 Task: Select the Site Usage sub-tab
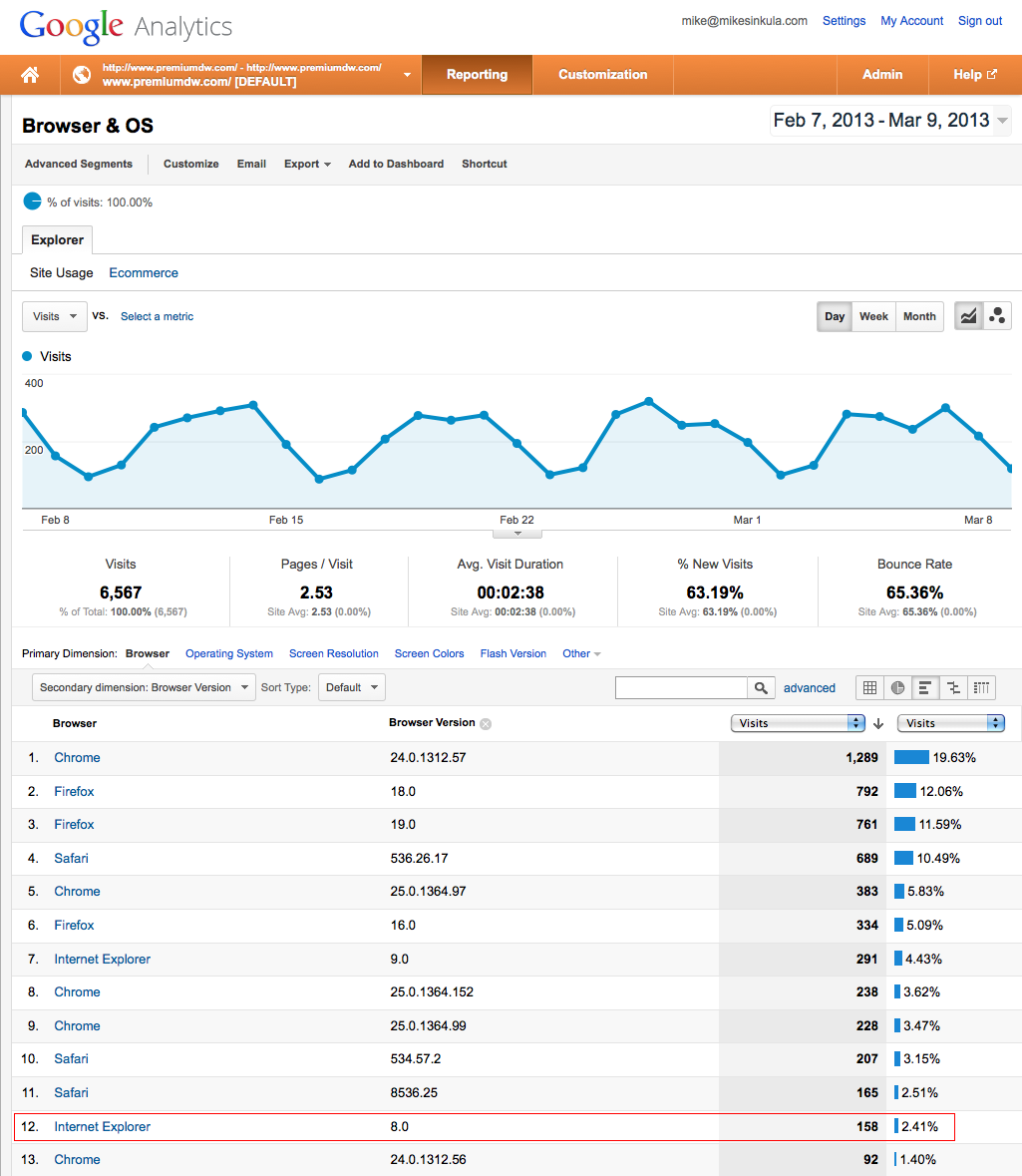pos(62,273)
